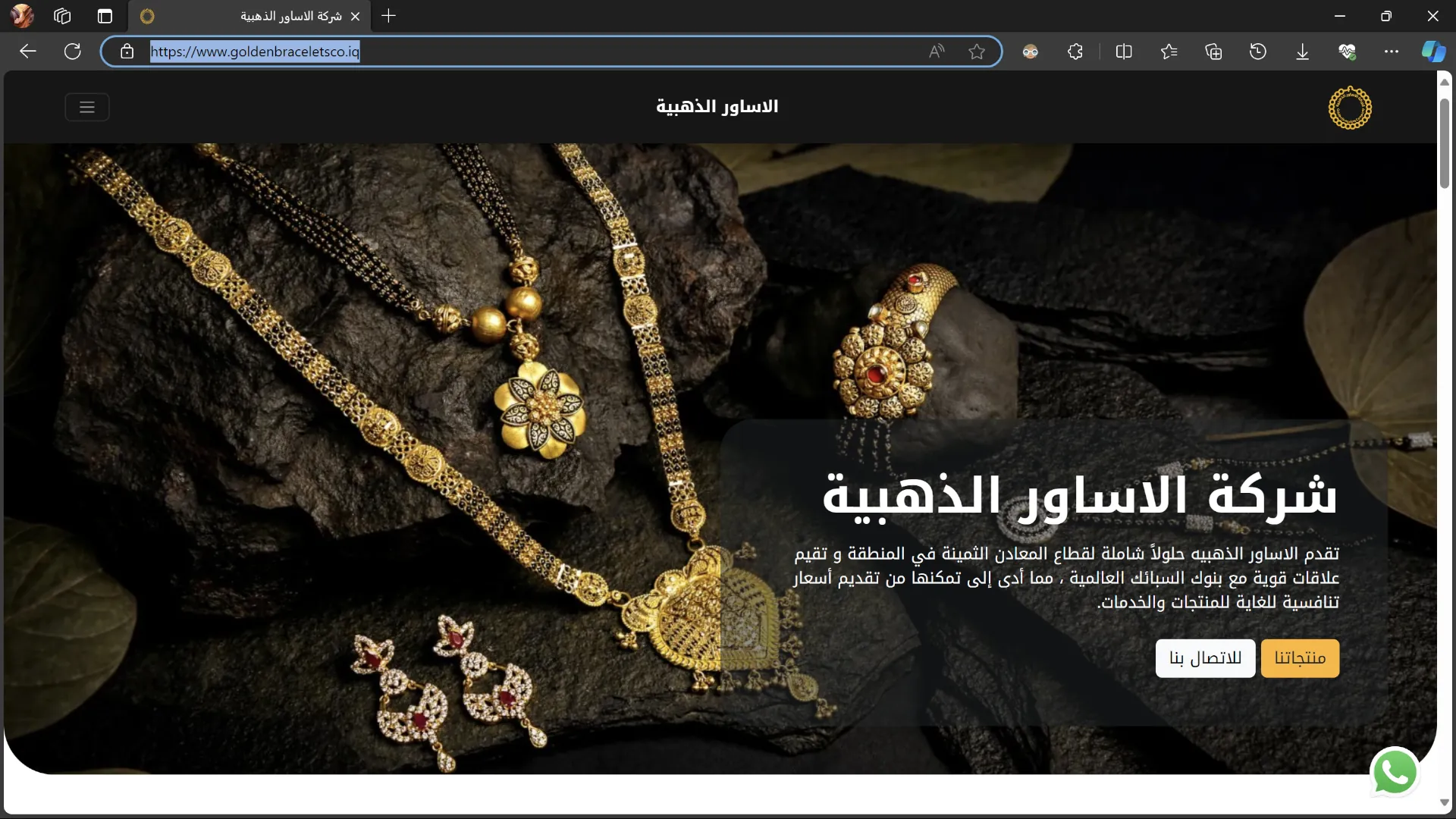Click the address bar URL field
The height and width of the screenshot is (819, 1456).
point(531,52)
